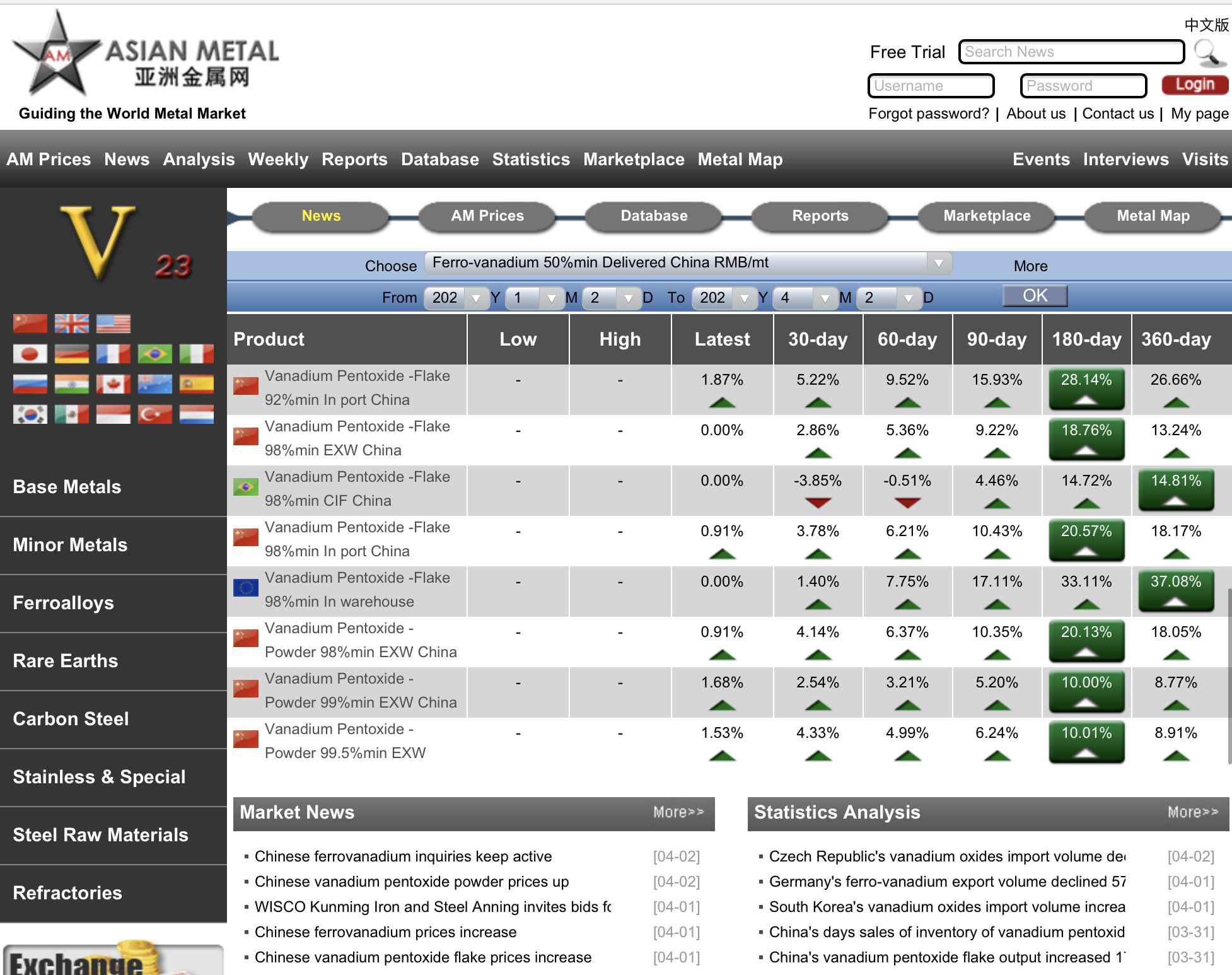
Task: Select the Spain flag in the sidebar
Action: (197, 384)
